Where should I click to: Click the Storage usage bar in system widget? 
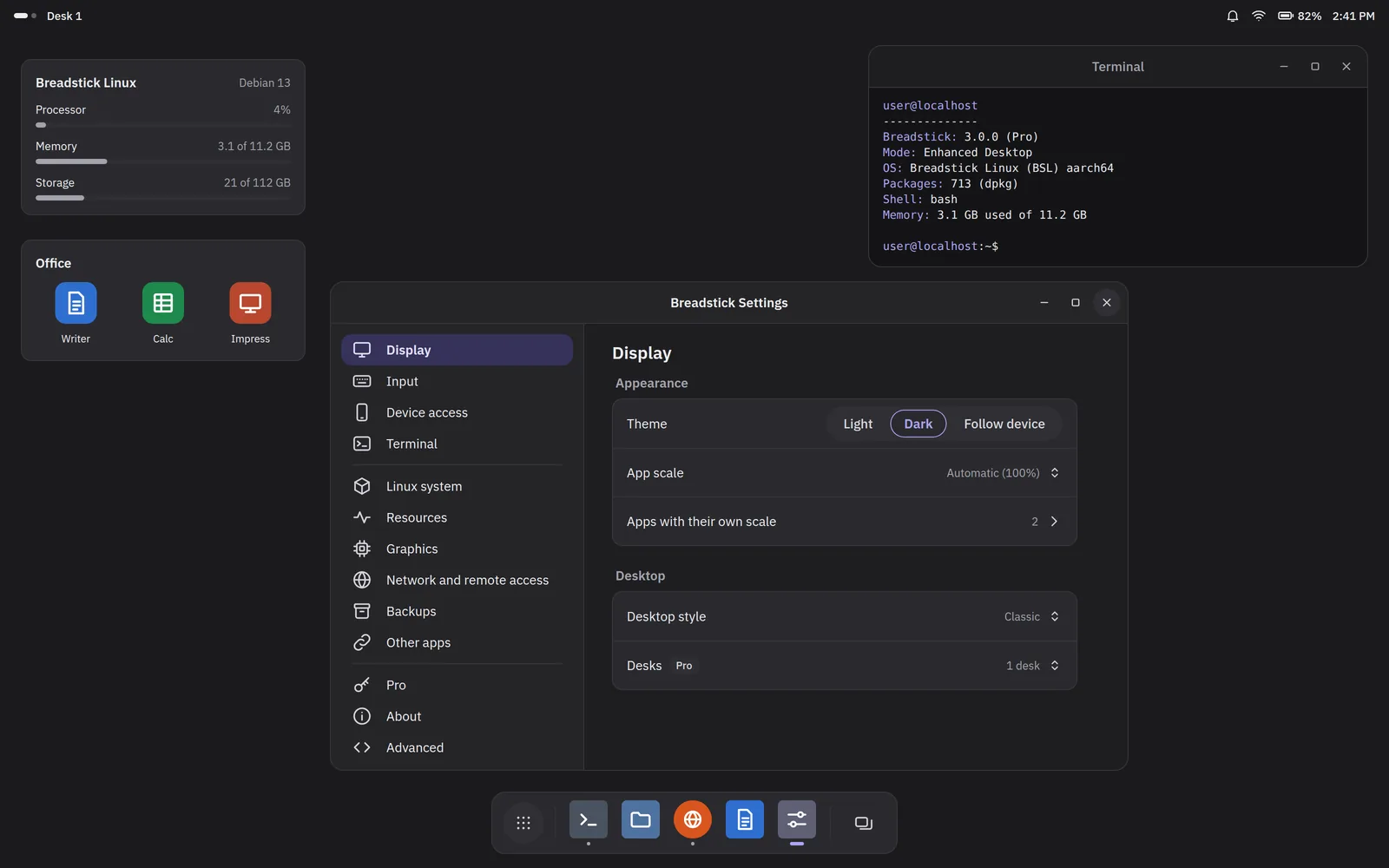[x=163, y=198]
